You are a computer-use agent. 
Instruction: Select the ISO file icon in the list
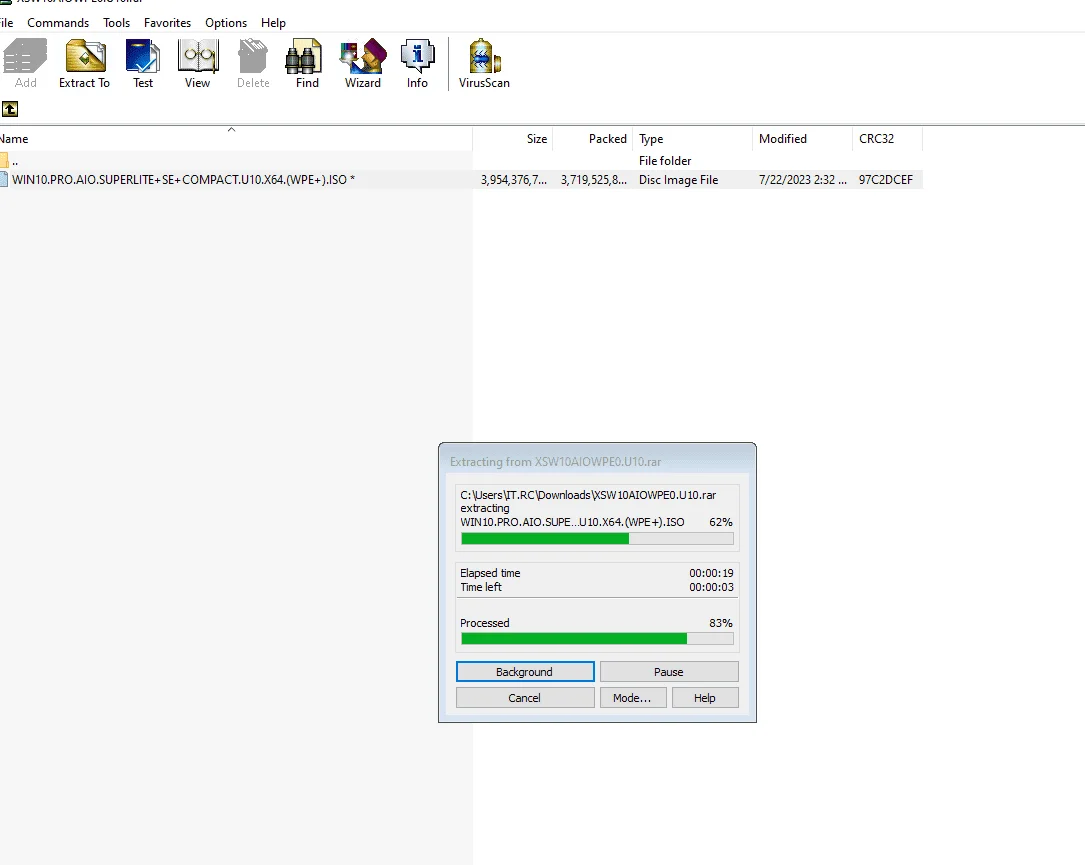click(x=4, y=179)
